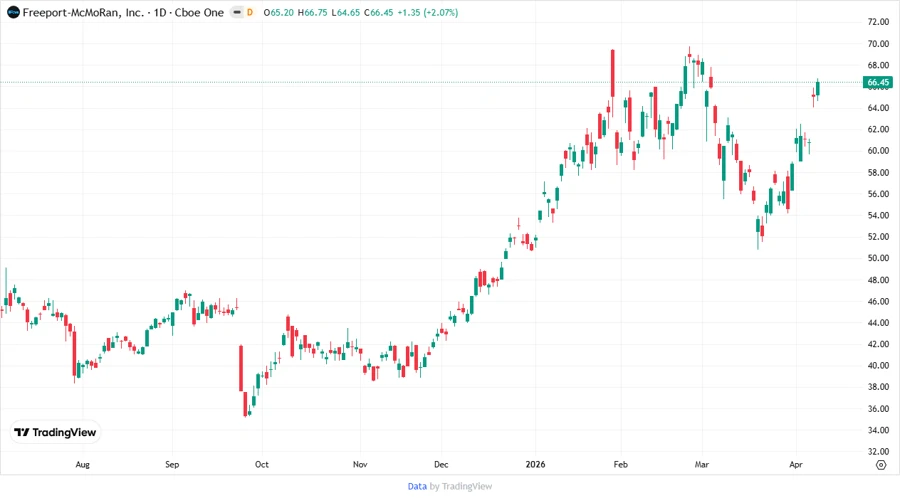Click the Dec label on time axis
Viewport: 900px width, 498px height.
[x=441, y=464]
